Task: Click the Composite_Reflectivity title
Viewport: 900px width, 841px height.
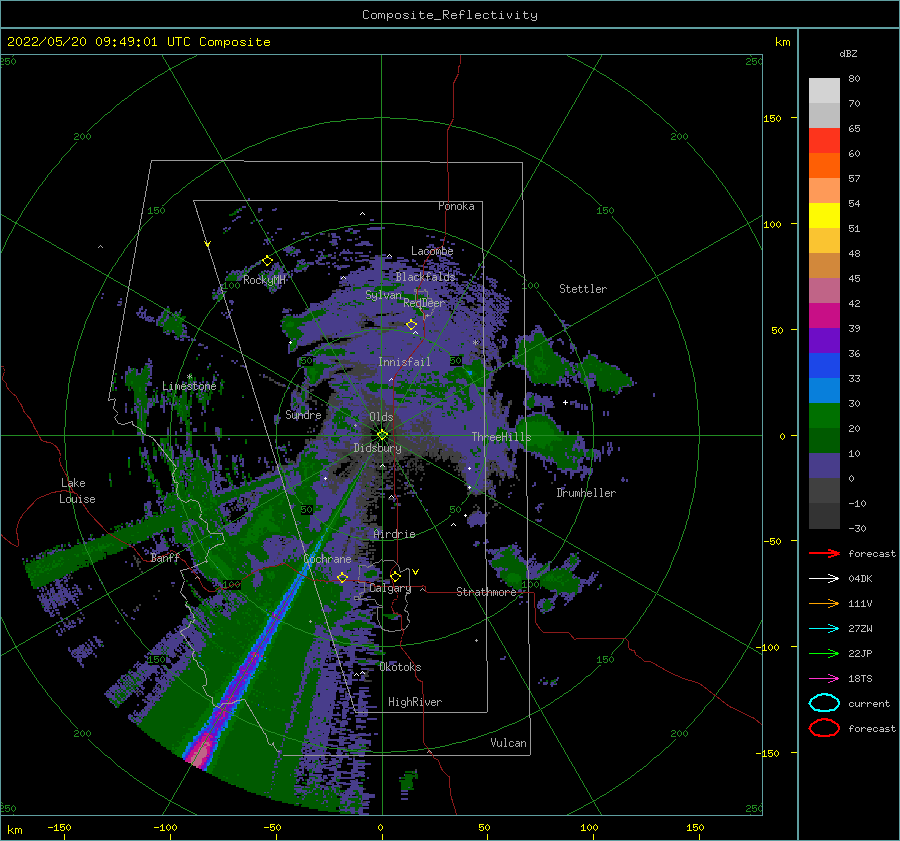Action: pyautogui.click(x=450, y=15)
